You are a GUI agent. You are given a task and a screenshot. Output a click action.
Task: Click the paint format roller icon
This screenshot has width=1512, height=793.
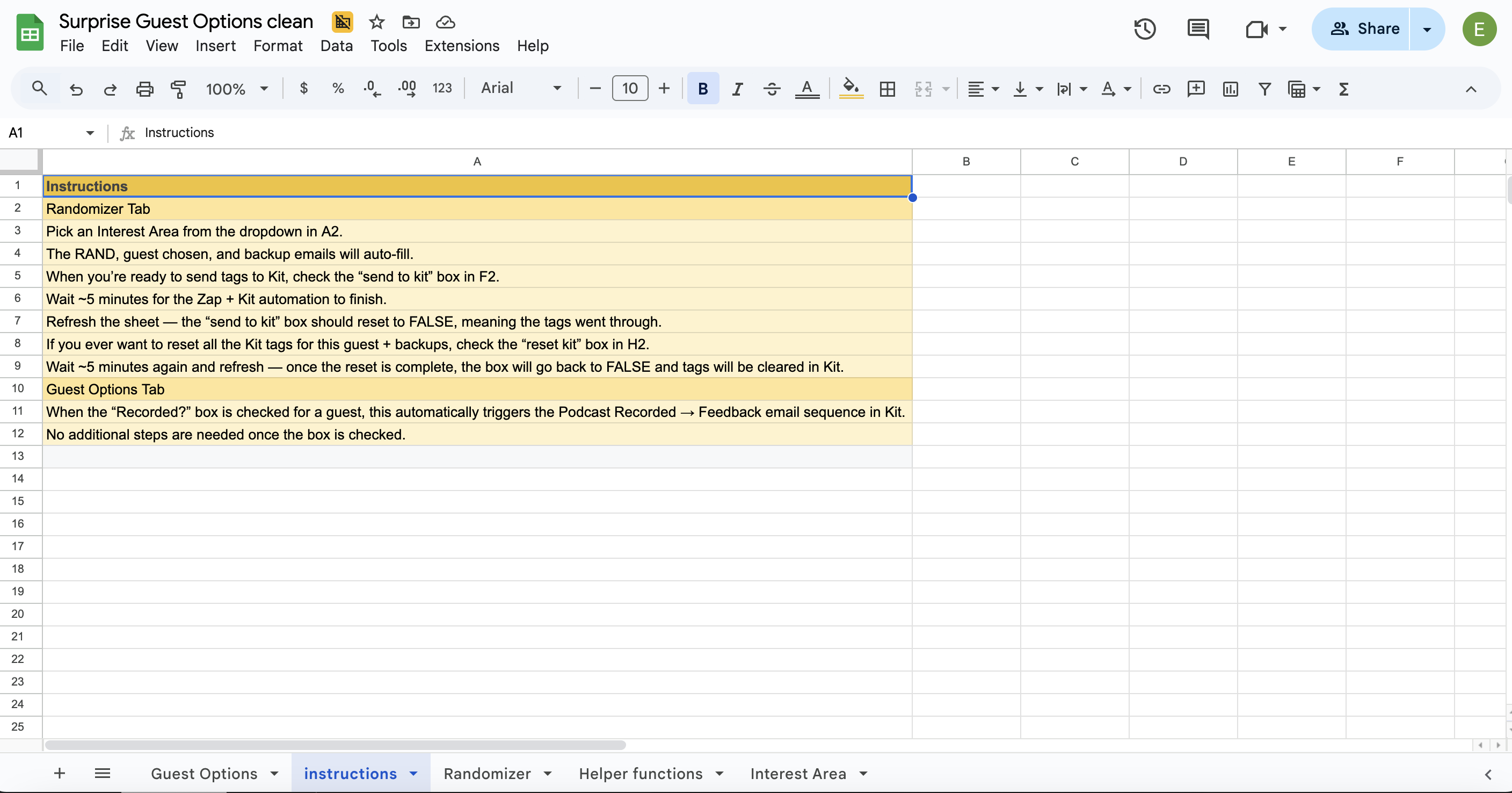pyautogui.click(x=178, y=89)
